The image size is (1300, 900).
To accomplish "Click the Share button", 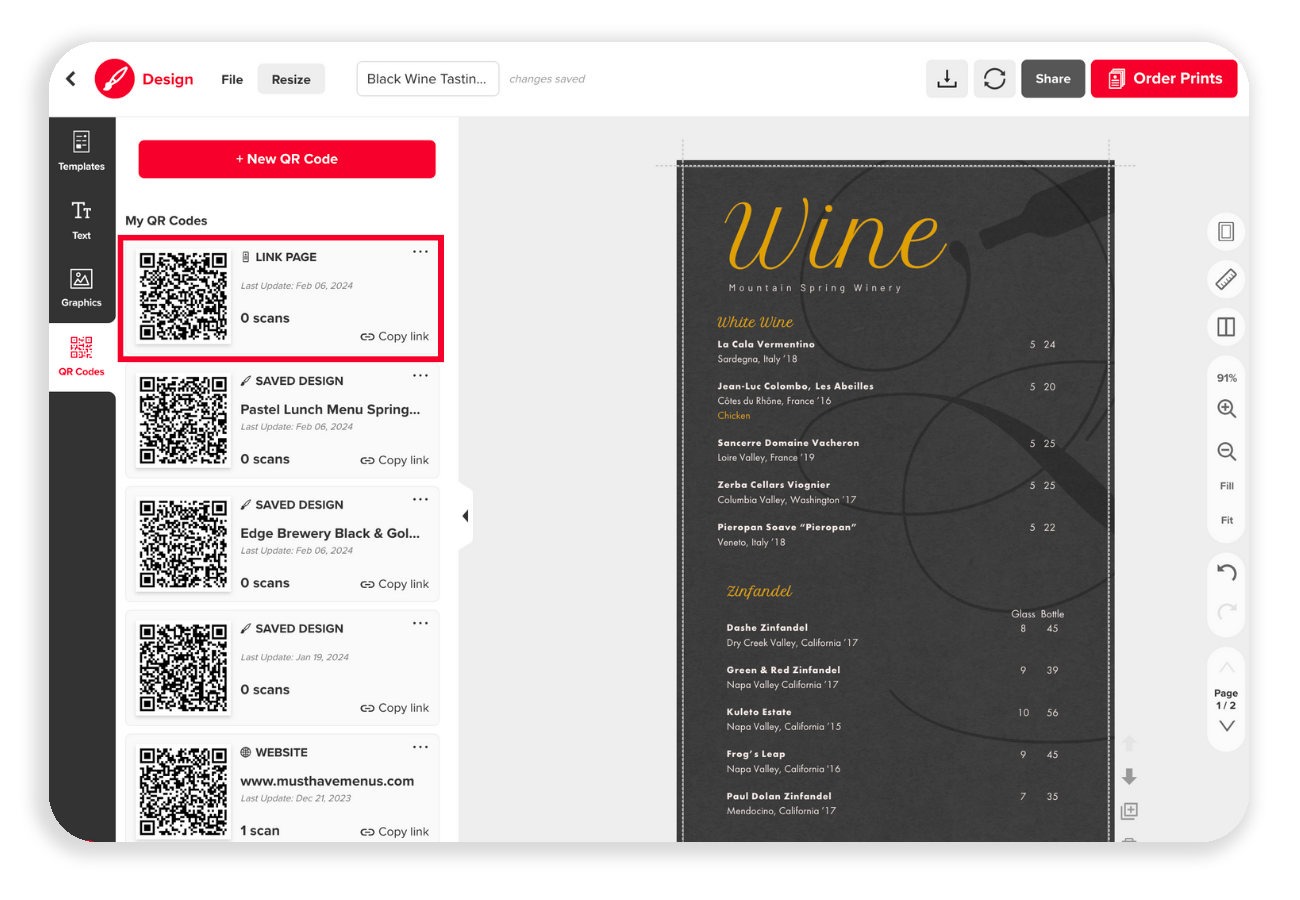I will pyautogui.click(x=1053, y=79).
